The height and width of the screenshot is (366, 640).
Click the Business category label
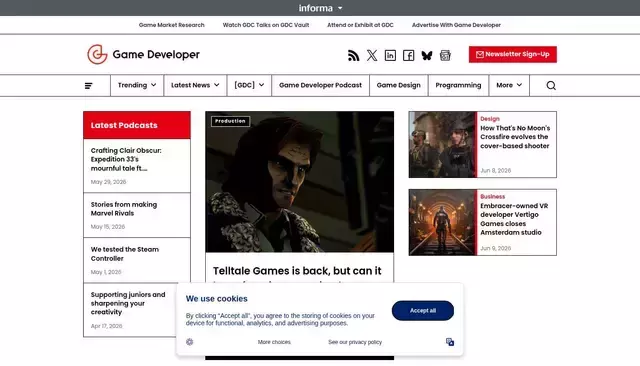point(493,197)
